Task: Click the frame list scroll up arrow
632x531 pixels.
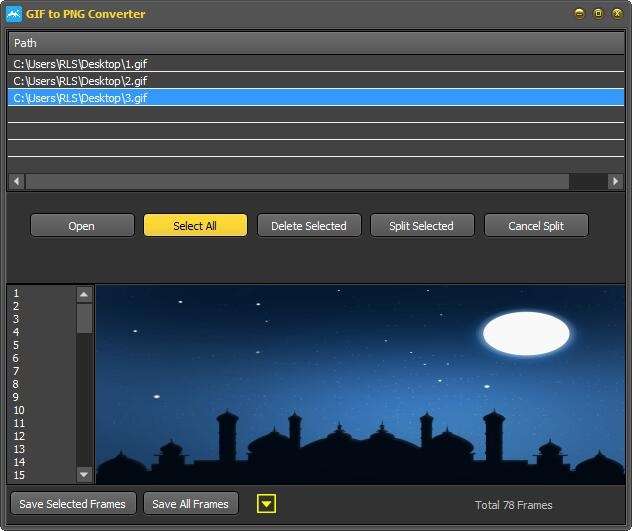Action: click(x=84, y=295)
